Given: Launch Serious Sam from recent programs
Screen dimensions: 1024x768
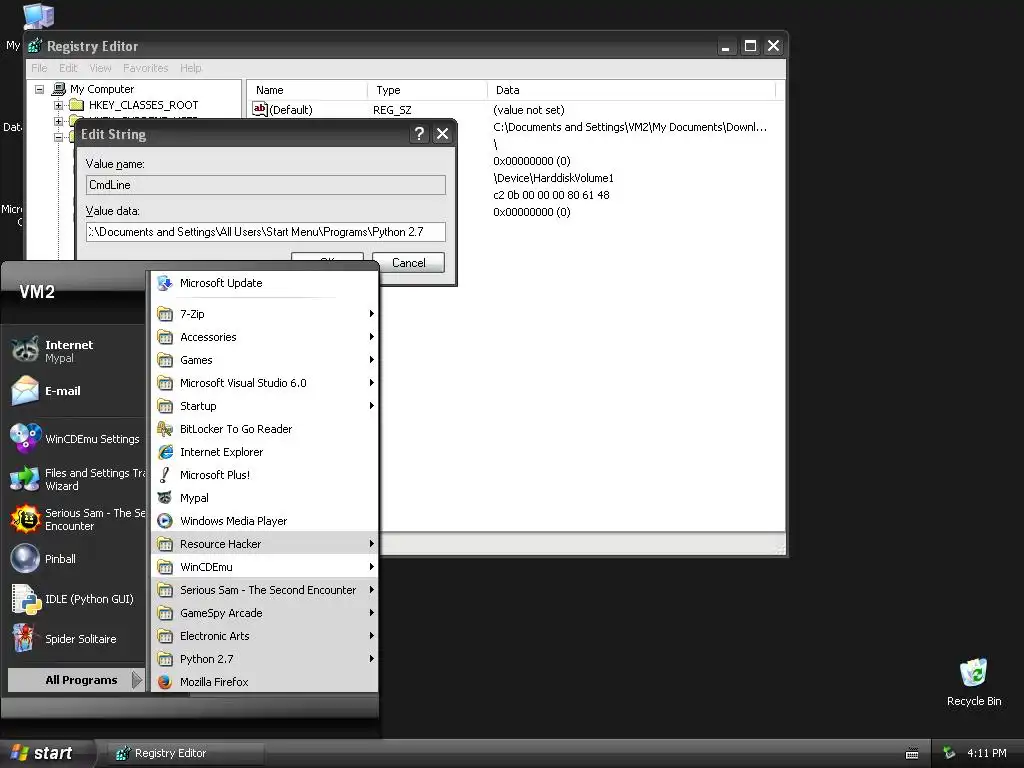Looking at the screenshot, I should [76, 519].
